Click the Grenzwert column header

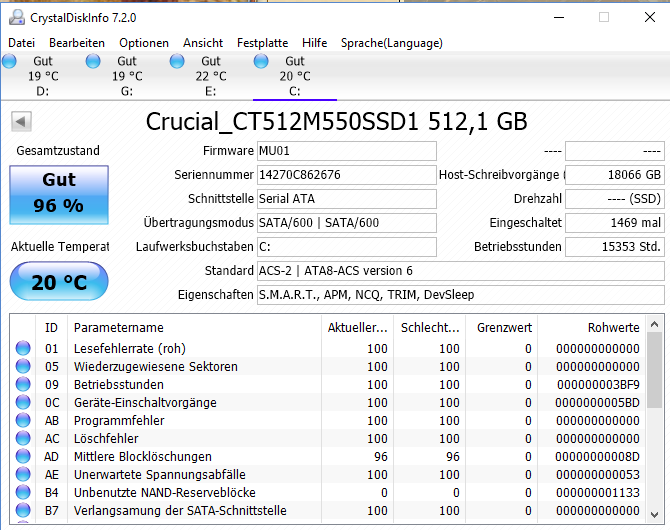(x=502, y=327)
